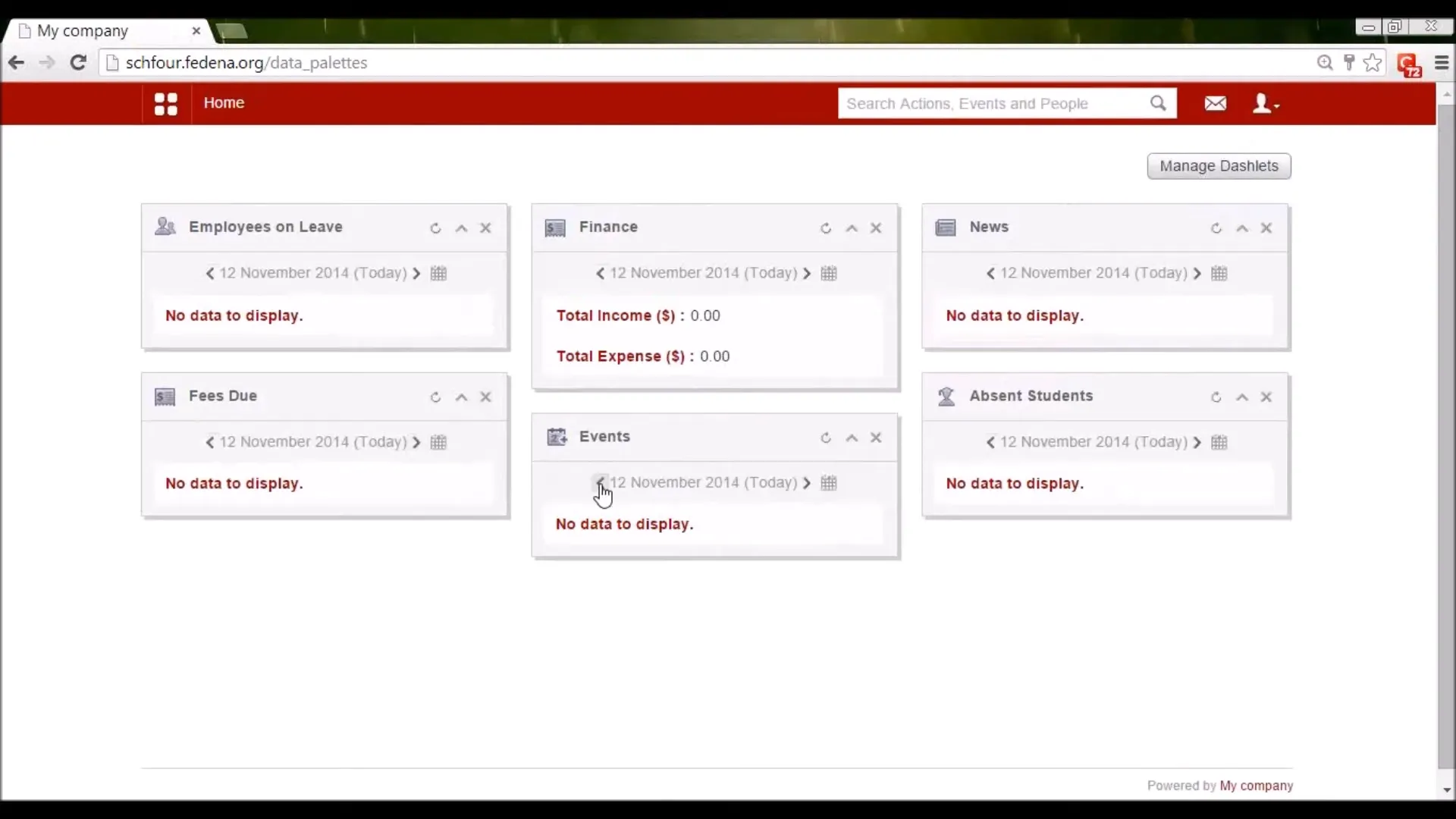Screen dimensions: 1456x819
Task: Collapse the Finance dashlet
Action: click(x=852, y=227)
